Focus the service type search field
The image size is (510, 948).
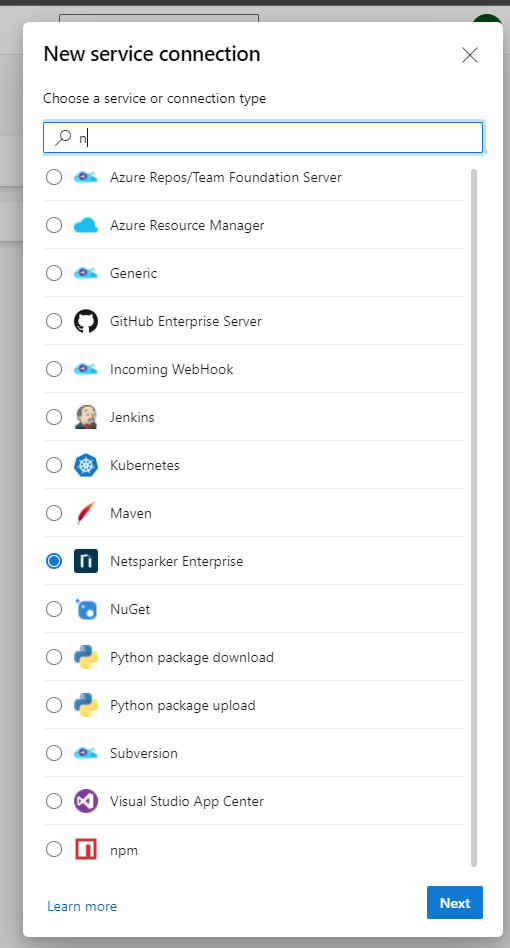coord(263,138)
